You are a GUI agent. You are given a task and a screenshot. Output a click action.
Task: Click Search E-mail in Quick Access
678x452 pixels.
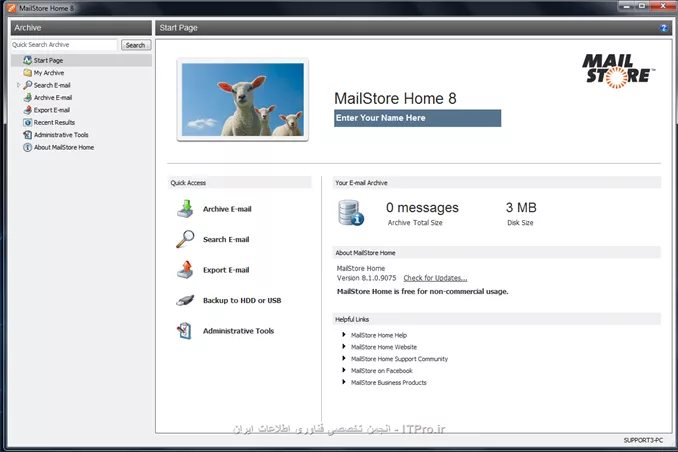(x=226, y=239)
